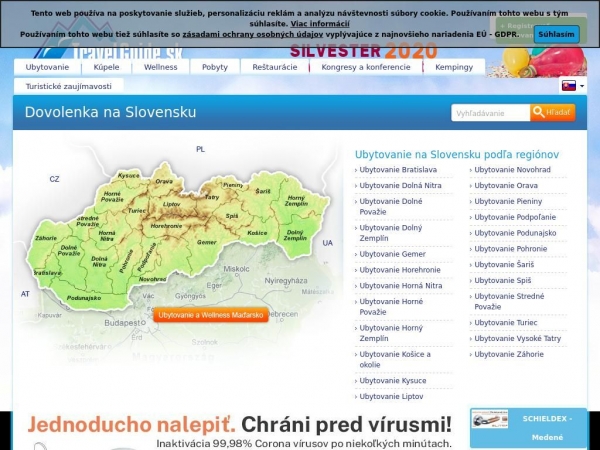This screenshot has width=600, height=450.
Task: Open Ubytovanie Záhorie link
Action: (509, 354)
